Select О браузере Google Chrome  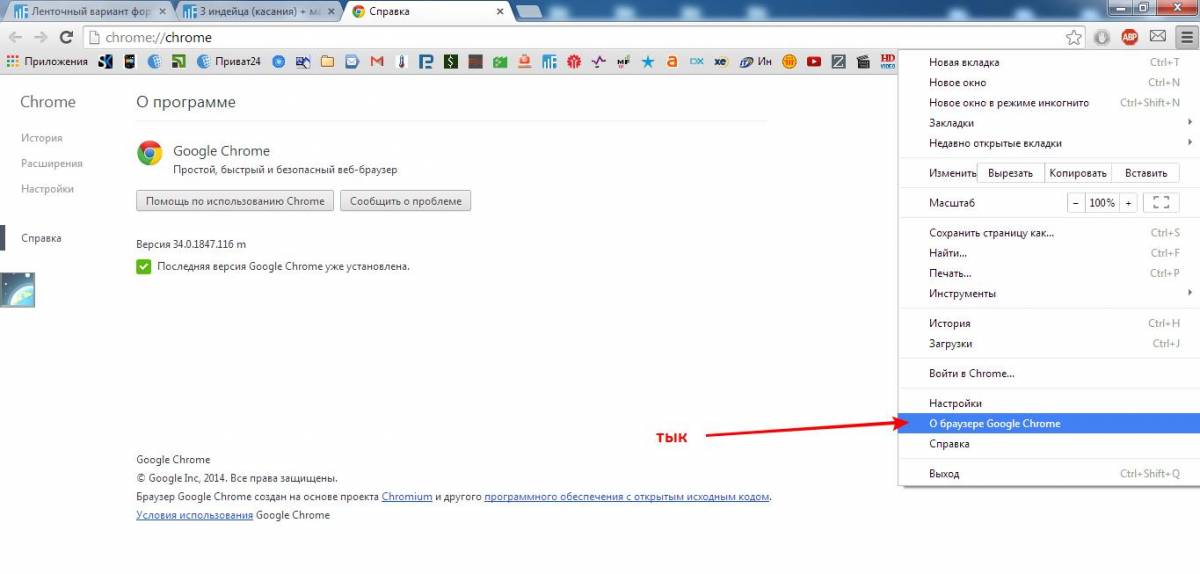point(1047,423)
